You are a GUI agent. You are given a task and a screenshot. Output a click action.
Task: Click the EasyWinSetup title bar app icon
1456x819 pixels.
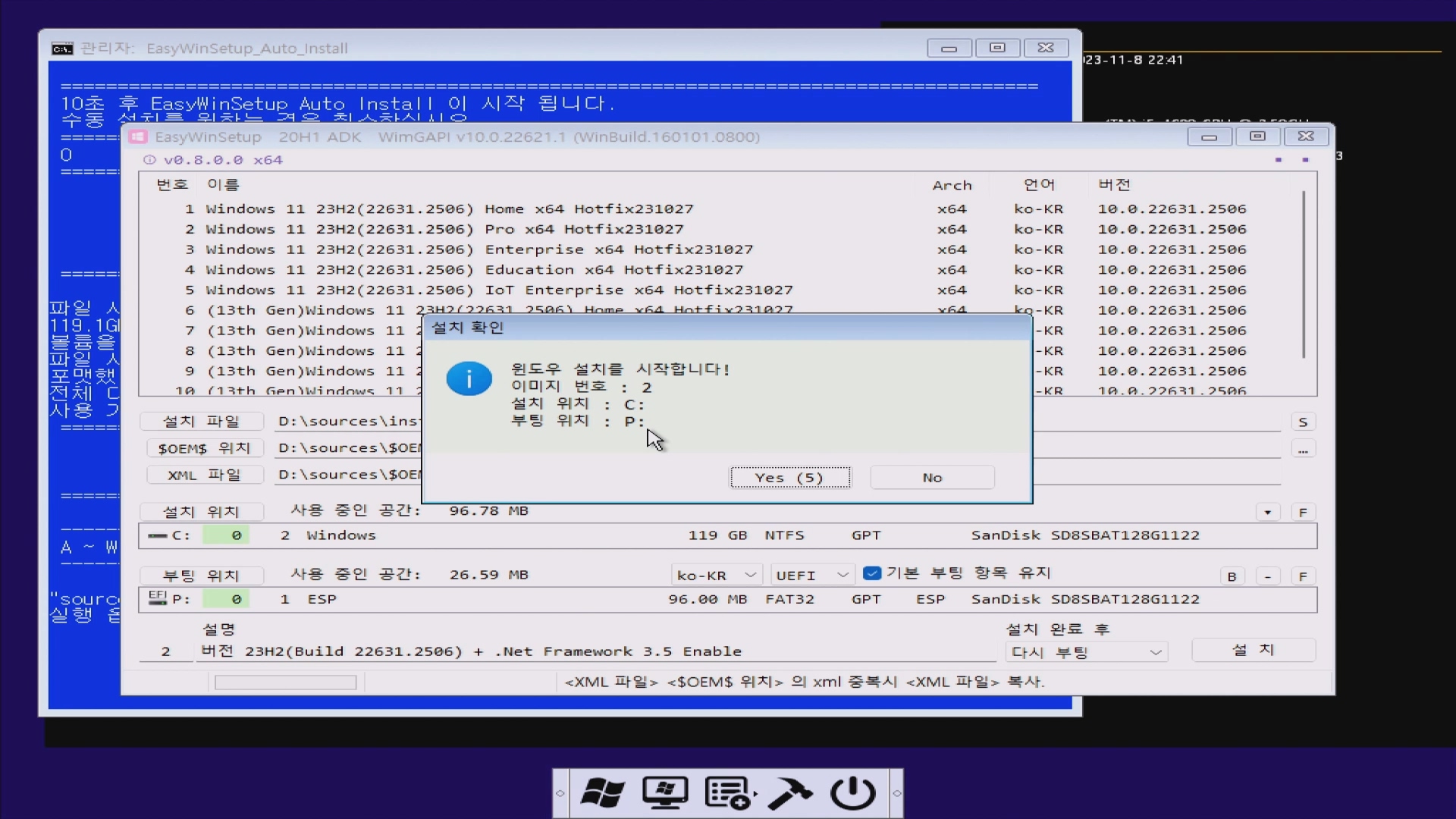click(x=138, y=136)
